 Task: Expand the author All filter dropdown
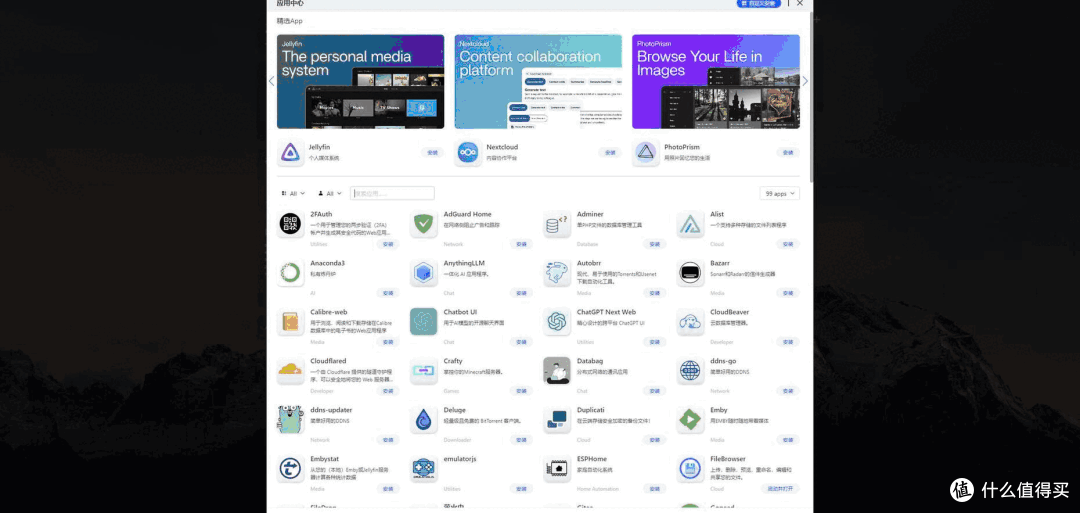click(330, 193)
